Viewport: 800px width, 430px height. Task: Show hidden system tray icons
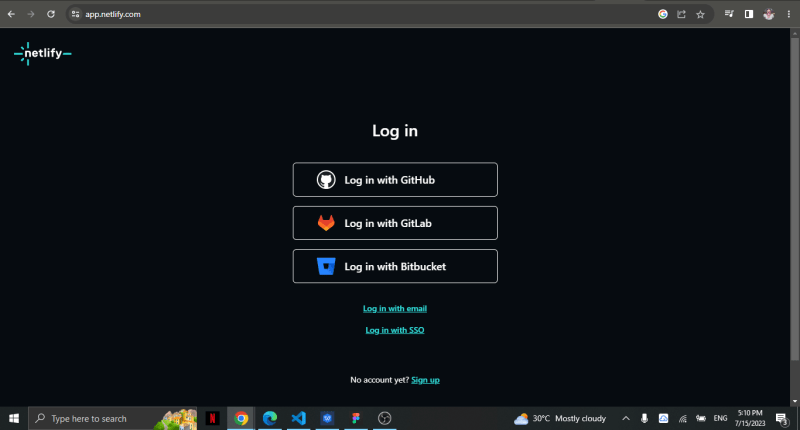coord(626,418)
